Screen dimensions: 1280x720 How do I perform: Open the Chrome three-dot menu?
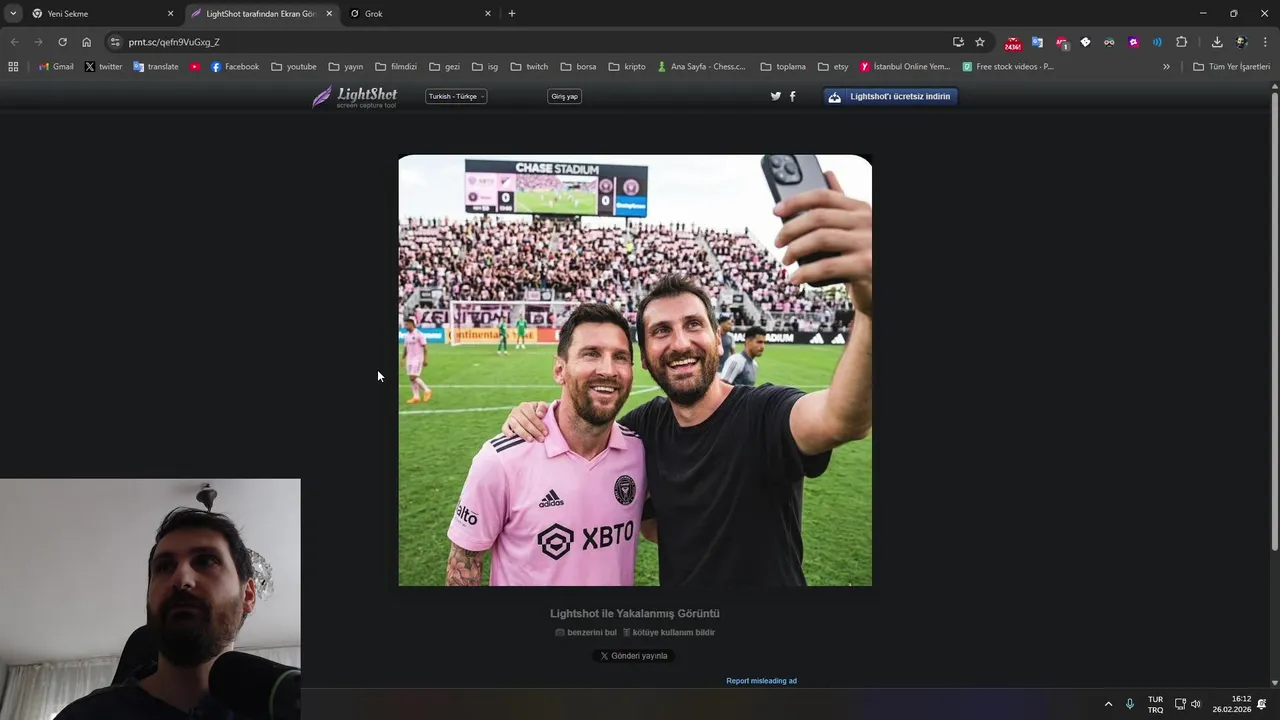(x=1266, y=42)
